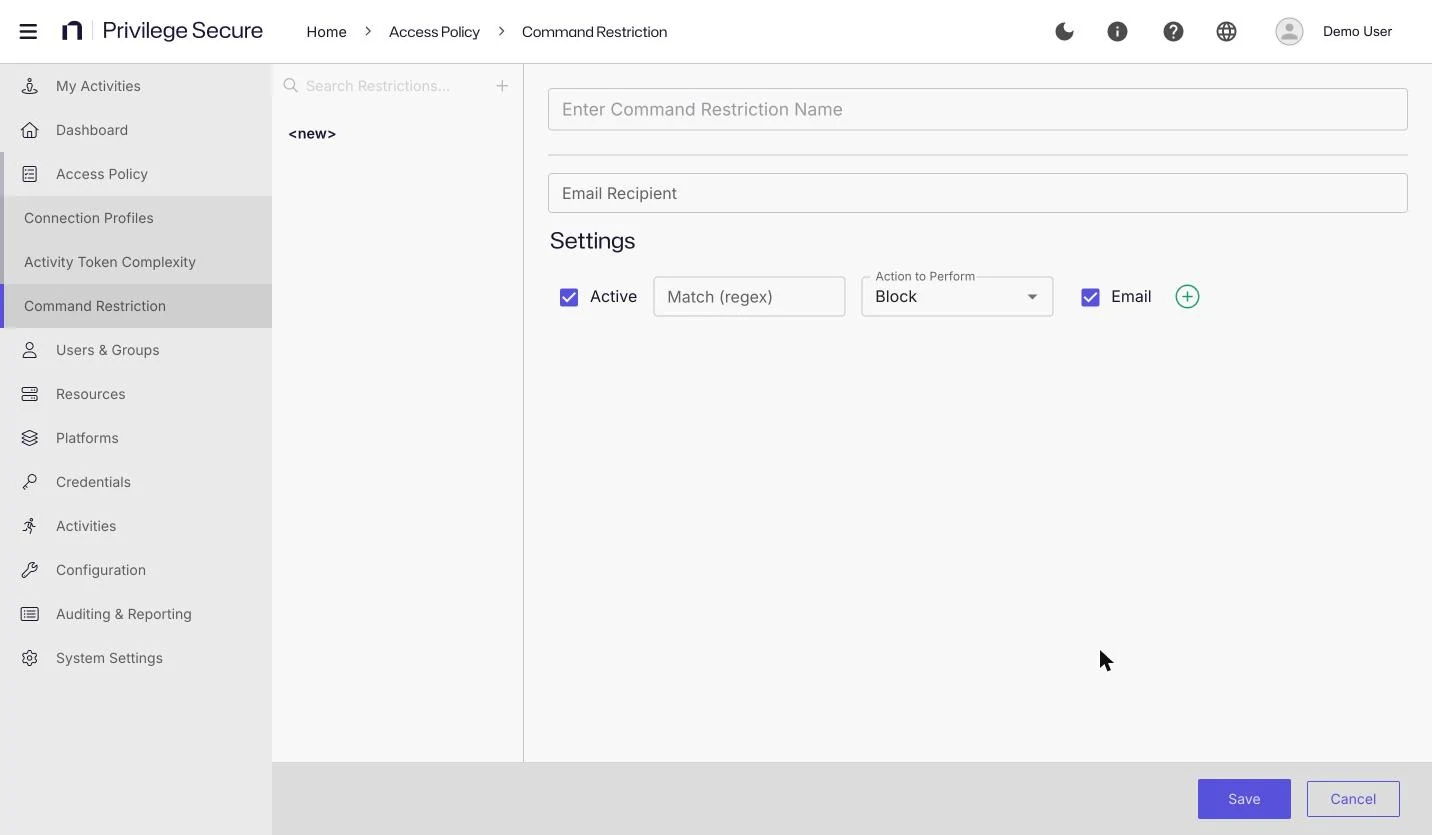Click the Demo User avatar icon

[1289, 31]
